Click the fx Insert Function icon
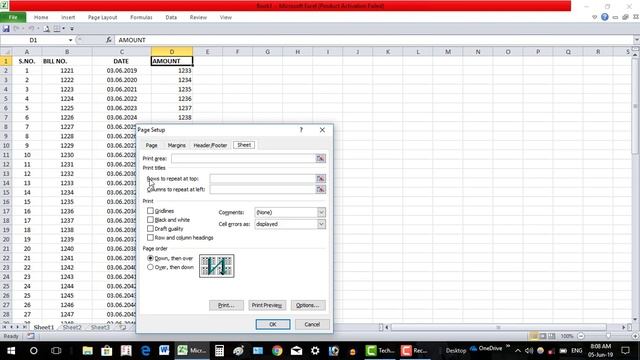The height and width of the screenshot is (360, 640). click(x=109, y=40)
